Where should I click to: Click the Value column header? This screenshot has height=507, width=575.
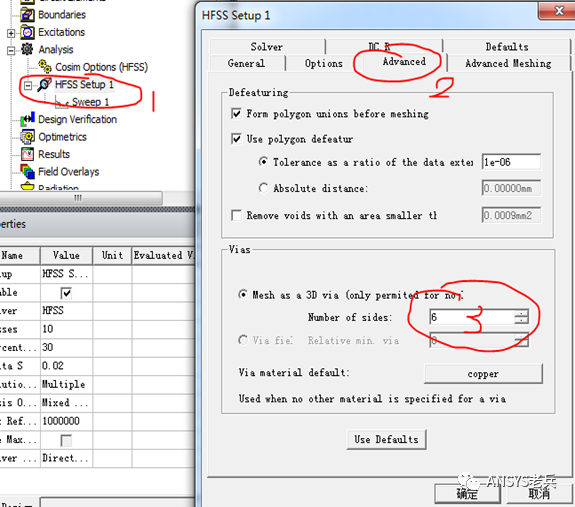pyautogui.click(x=66, y=256)
